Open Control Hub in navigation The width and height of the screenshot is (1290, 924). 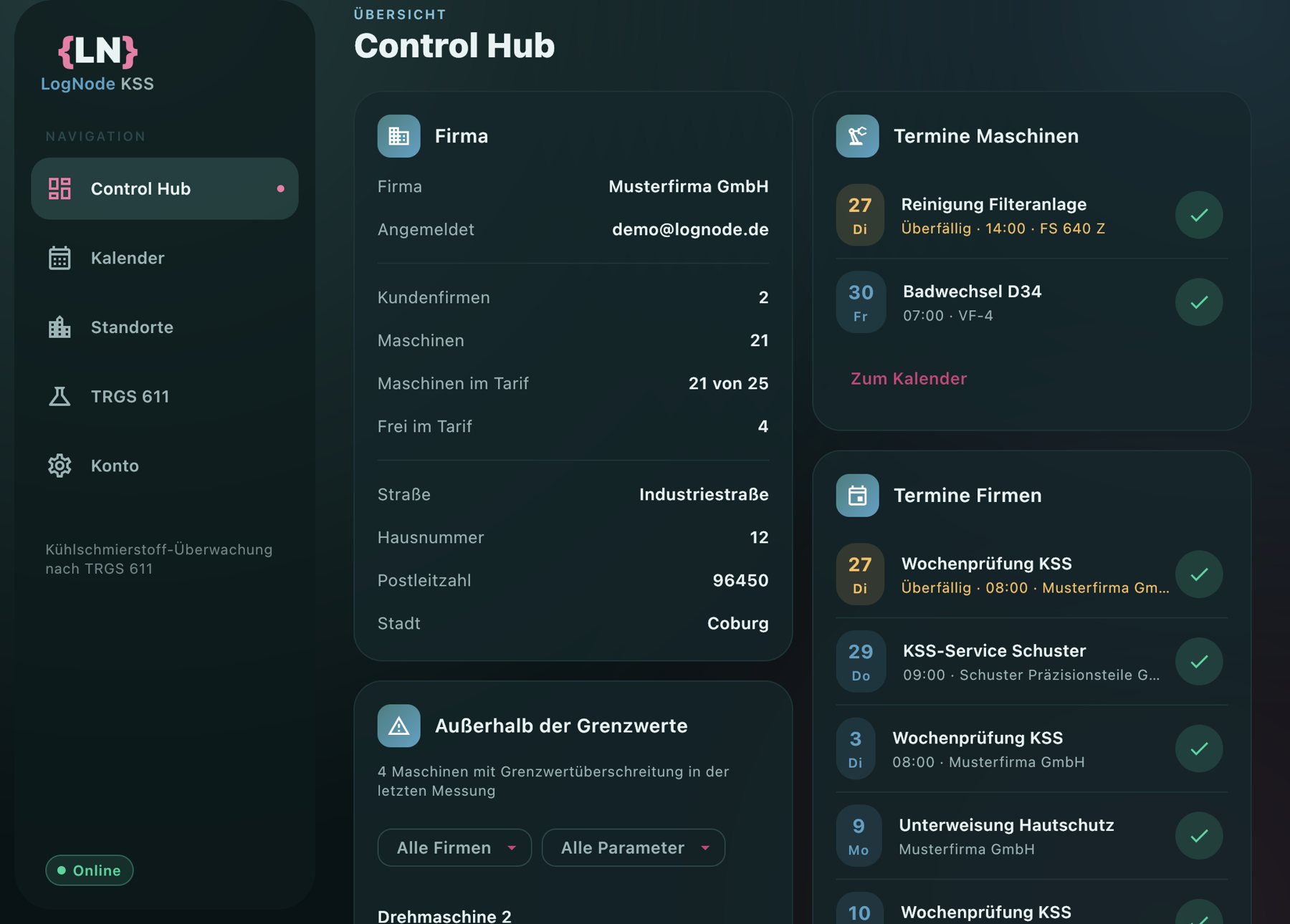click(165, 188)
